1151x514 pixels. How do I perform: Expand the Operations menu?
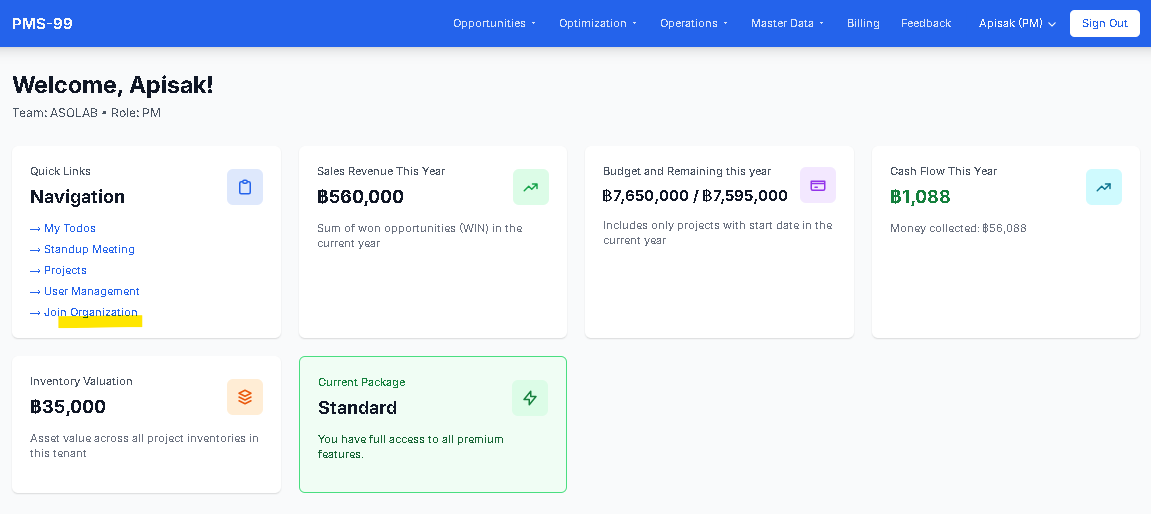(693, 23)
